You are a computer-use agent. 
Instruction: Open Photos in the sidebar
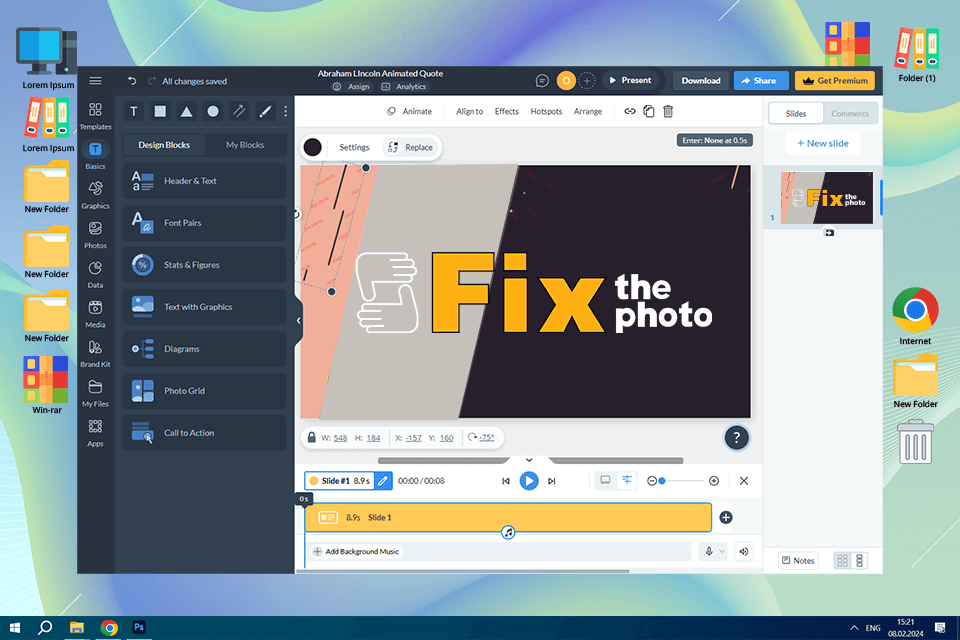(x=95, y=235)
